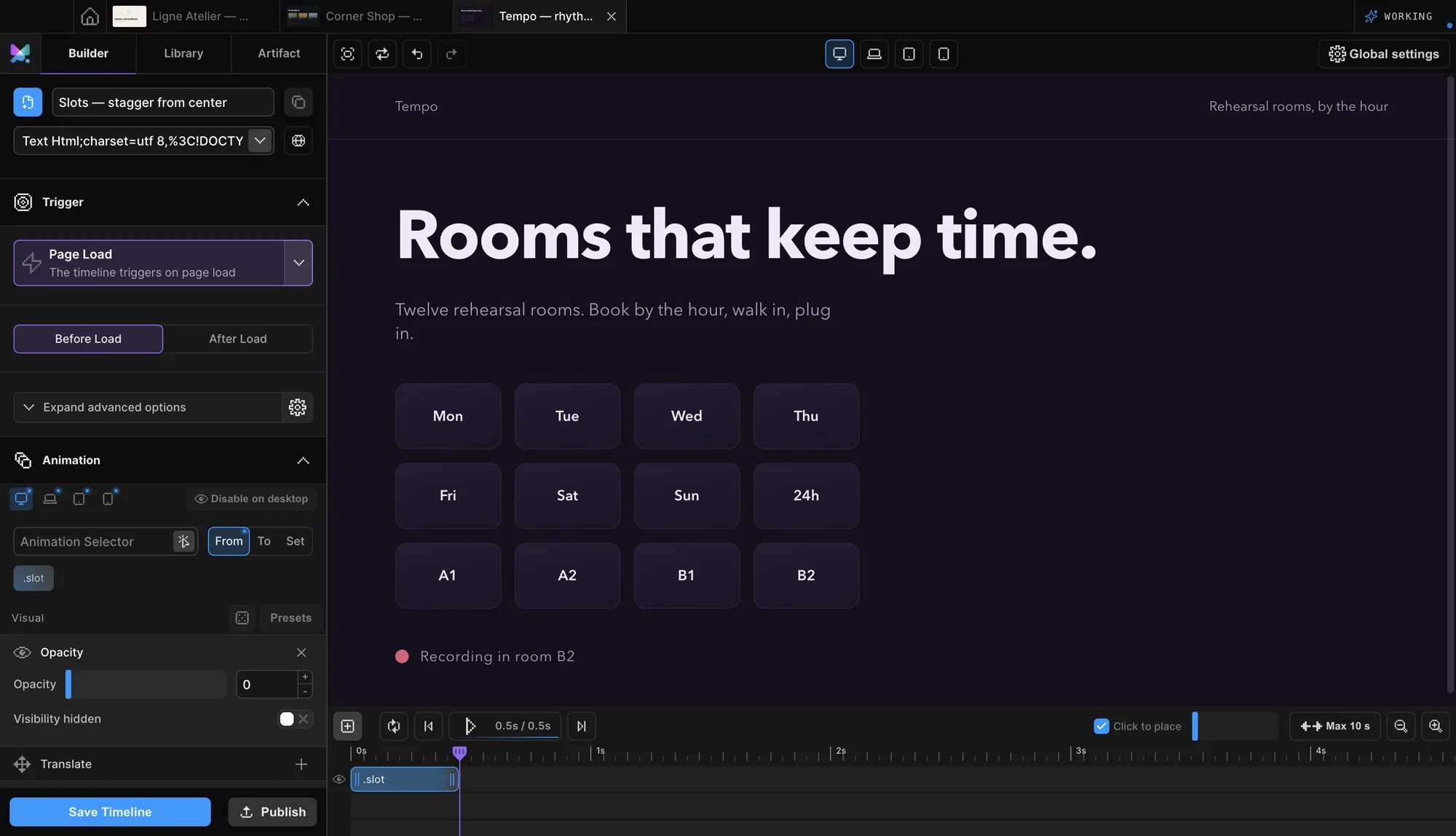
Task: Switch to Corner Shop tab
Action: click(366, 16)
